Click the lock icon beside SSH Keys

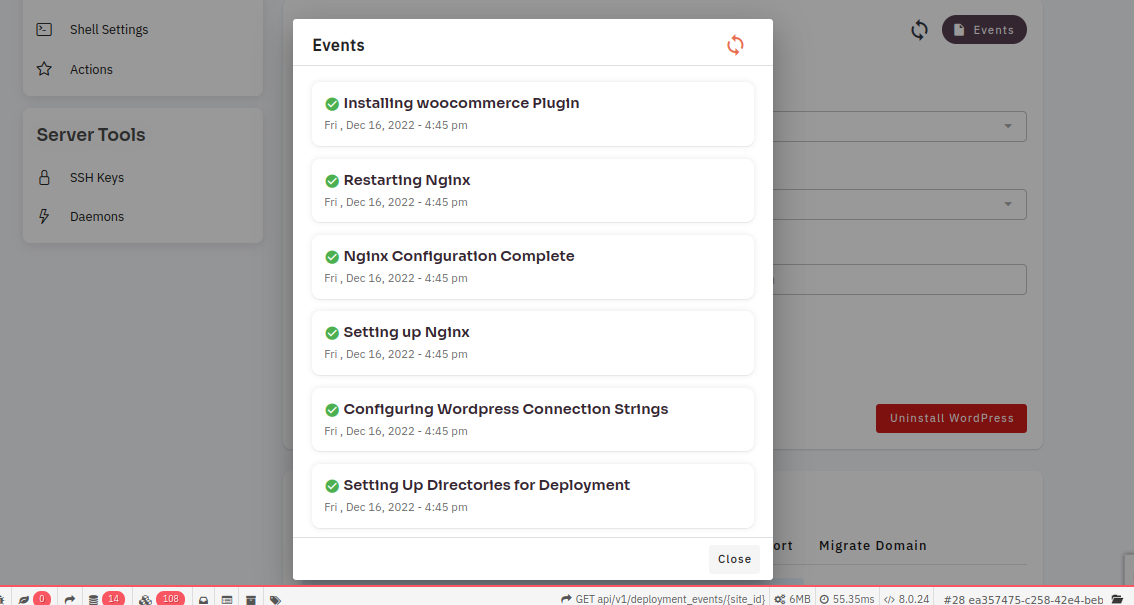44,177
